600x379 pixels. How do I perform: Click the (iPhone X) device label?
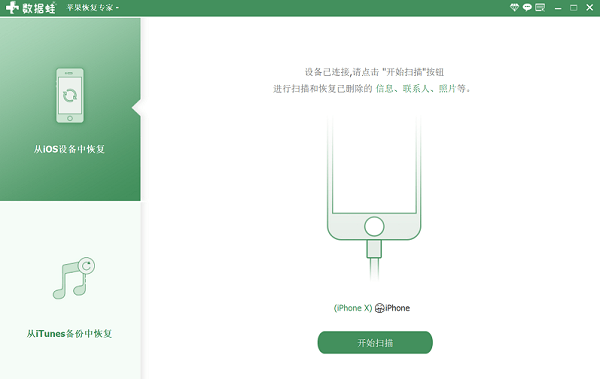(353, 308)
